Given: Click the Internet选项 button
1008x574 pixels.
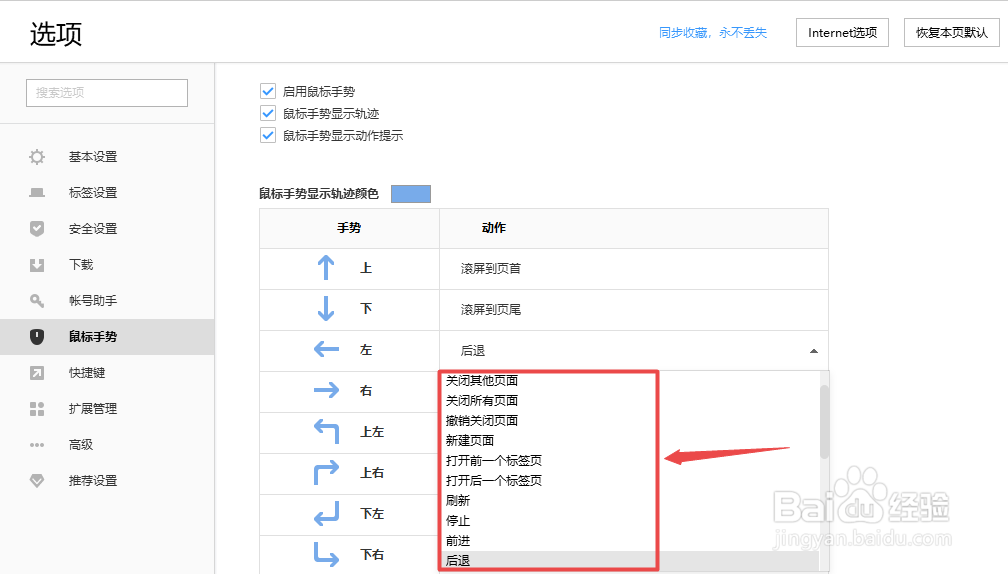Looking at the screenshot, I should pos(842,33).
